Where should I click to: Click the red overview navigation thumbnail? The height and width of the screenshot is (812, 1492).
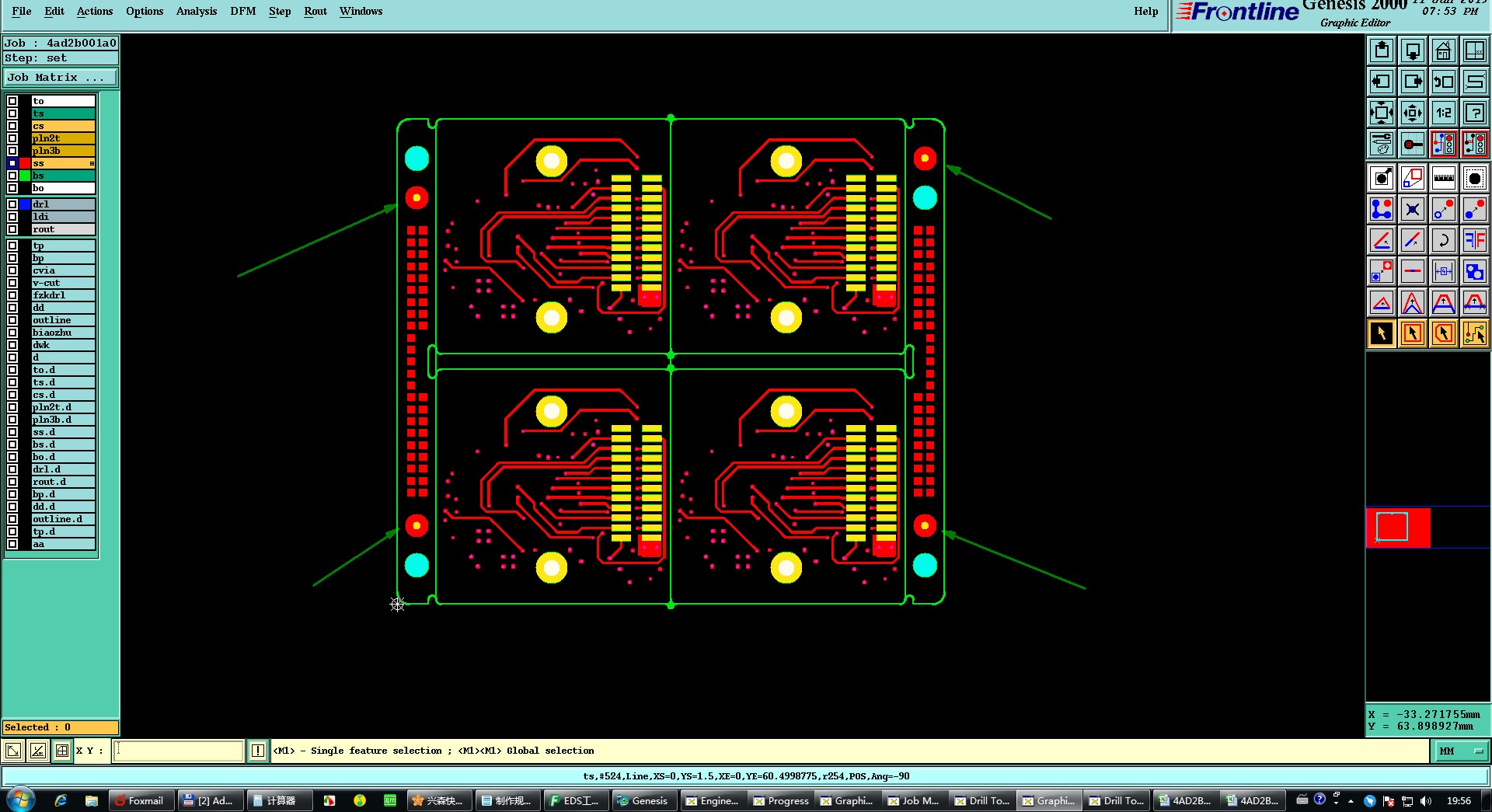pyautogui.click(x=1398, y=528)
